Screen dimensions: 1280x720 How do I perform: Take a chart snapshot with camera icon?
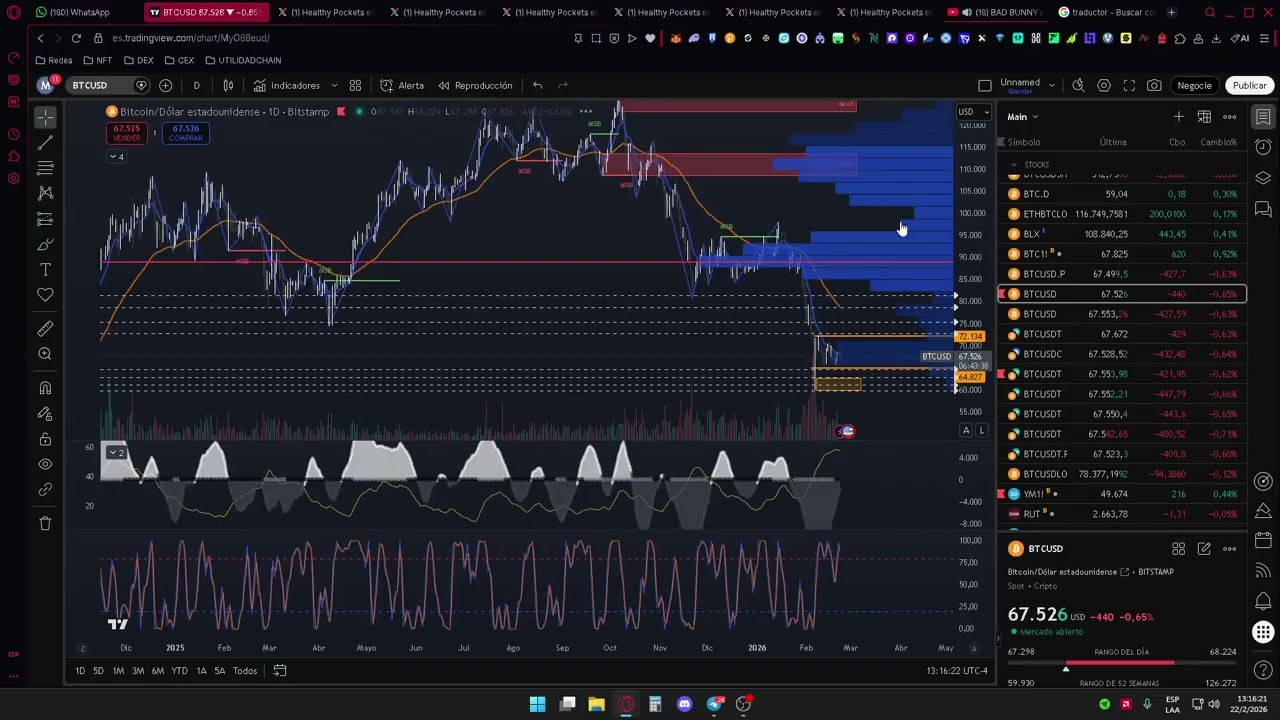pyautogui.click(x=1154, y=85)
